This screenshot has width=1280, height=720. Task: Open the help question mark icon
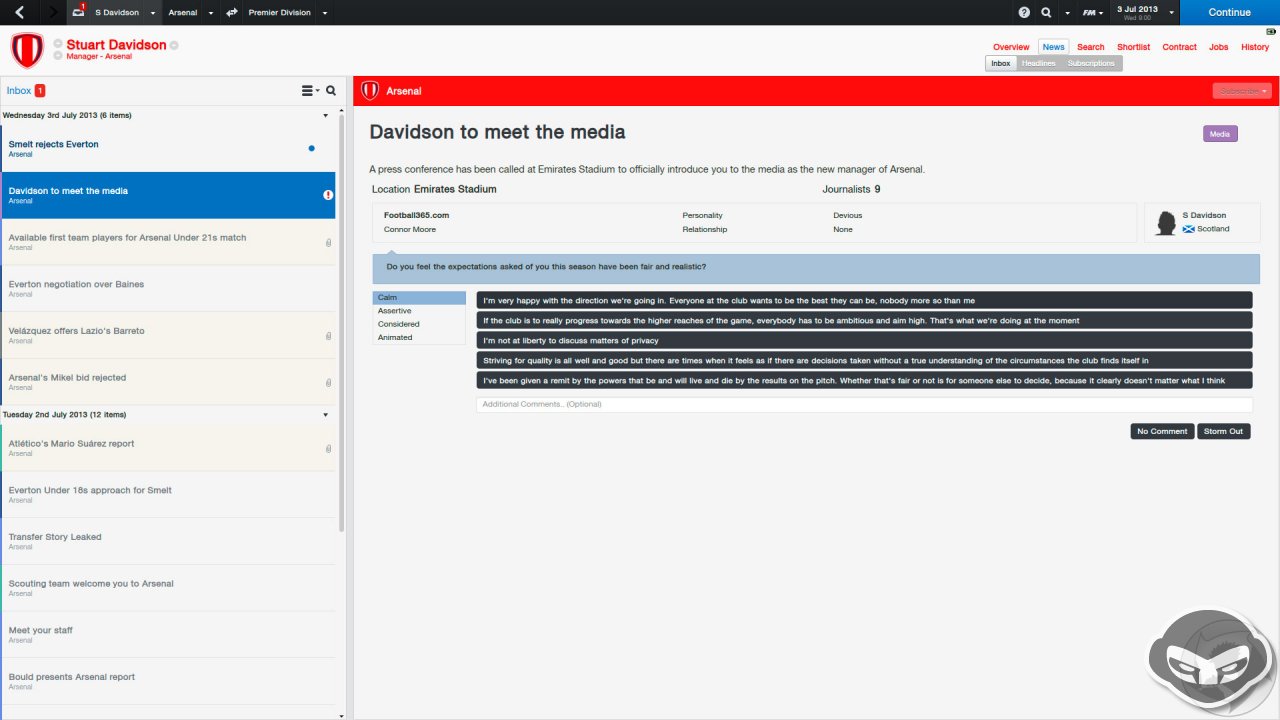point(1024,13)
